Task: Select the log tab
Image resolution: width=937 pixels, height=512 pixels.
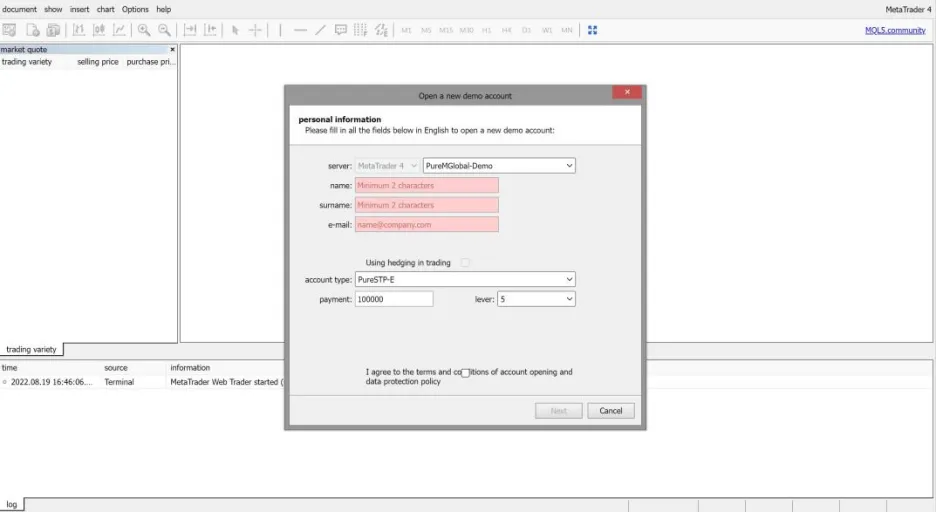Action: click(x=12, y=504)
